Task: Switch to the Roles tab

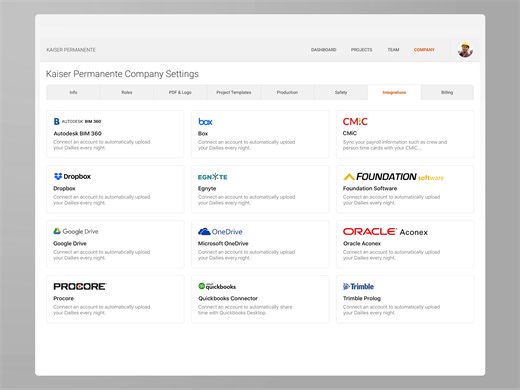Action: 127,92
